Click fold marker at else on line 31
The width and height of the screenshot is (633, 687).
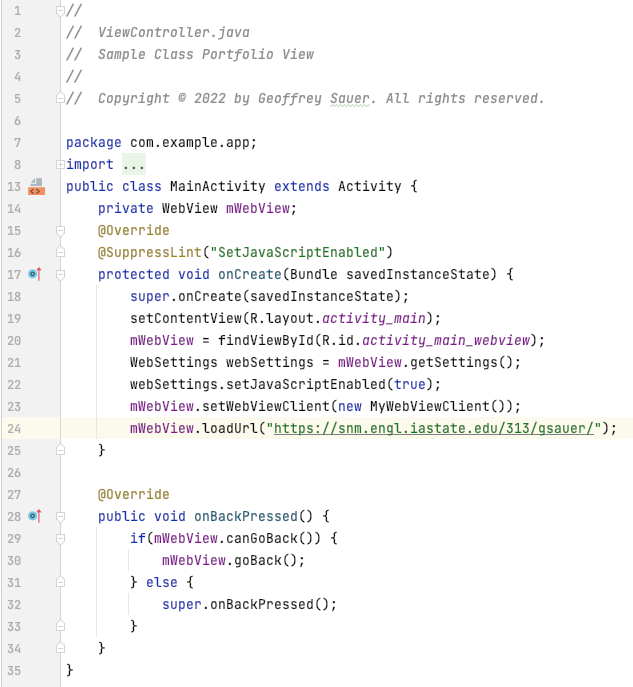pyautogui.click(x=60, y=582)
